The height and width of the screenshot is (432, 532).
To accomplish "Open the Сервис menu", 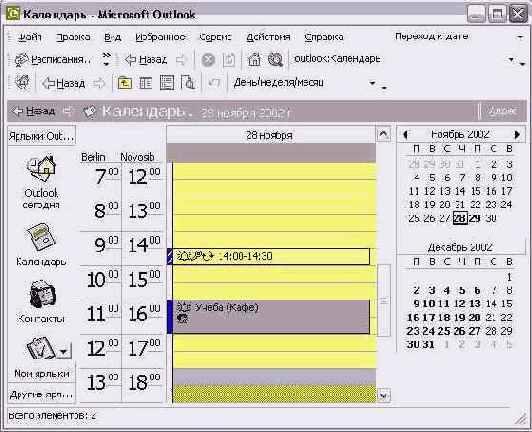I will (x=215, y=37).
